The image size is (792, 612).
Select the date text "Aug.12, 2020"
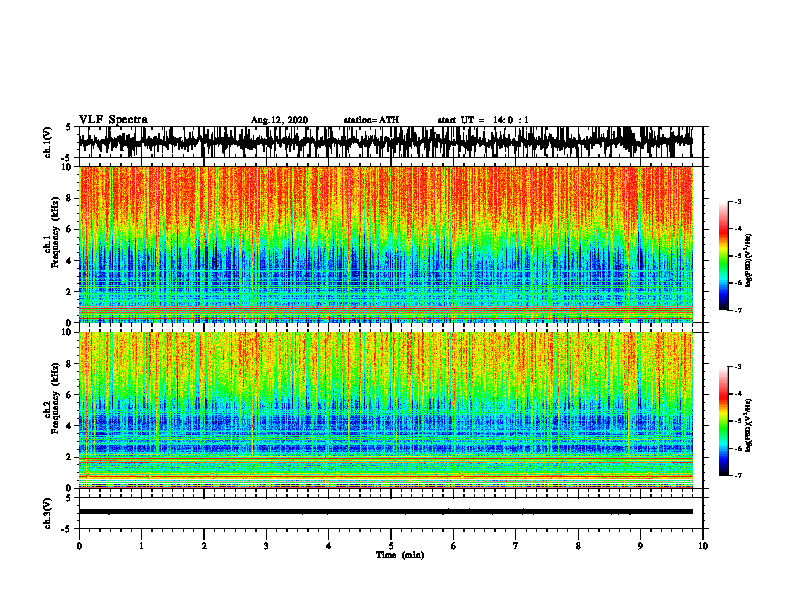tap(279, 120)
